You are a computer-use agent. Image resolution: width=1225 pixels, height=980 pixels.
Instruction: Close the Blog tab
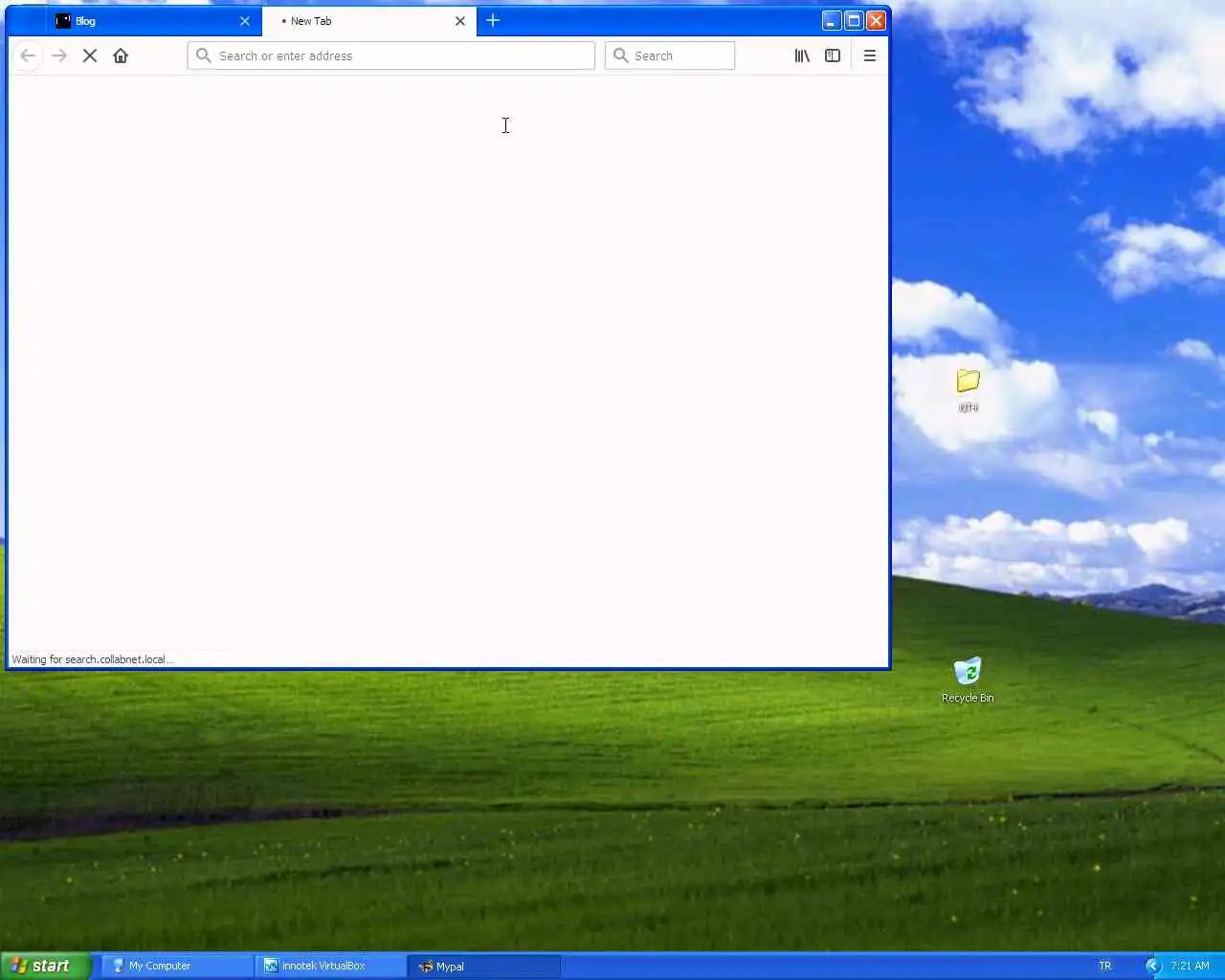coord(245,21)
